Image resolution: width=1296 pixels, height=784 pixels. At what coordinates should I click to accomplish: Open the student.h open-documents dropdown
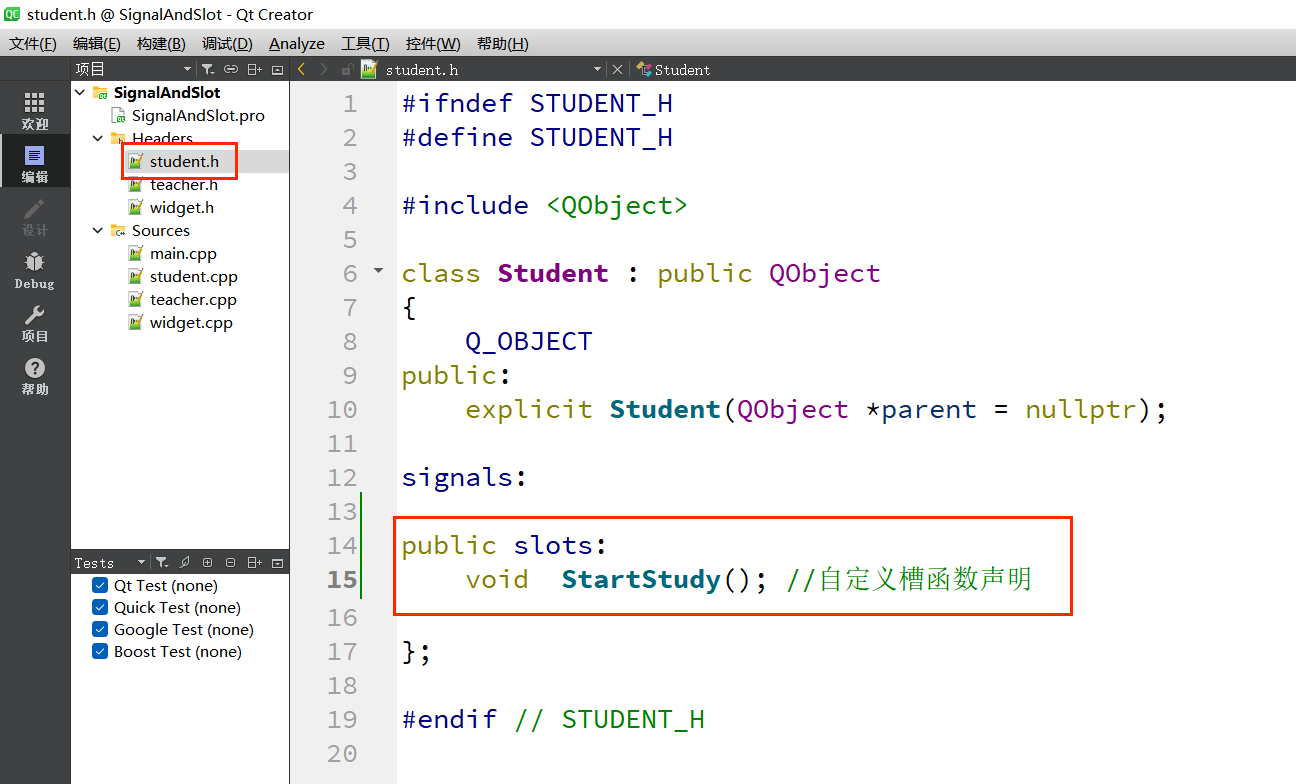(597, 69)
